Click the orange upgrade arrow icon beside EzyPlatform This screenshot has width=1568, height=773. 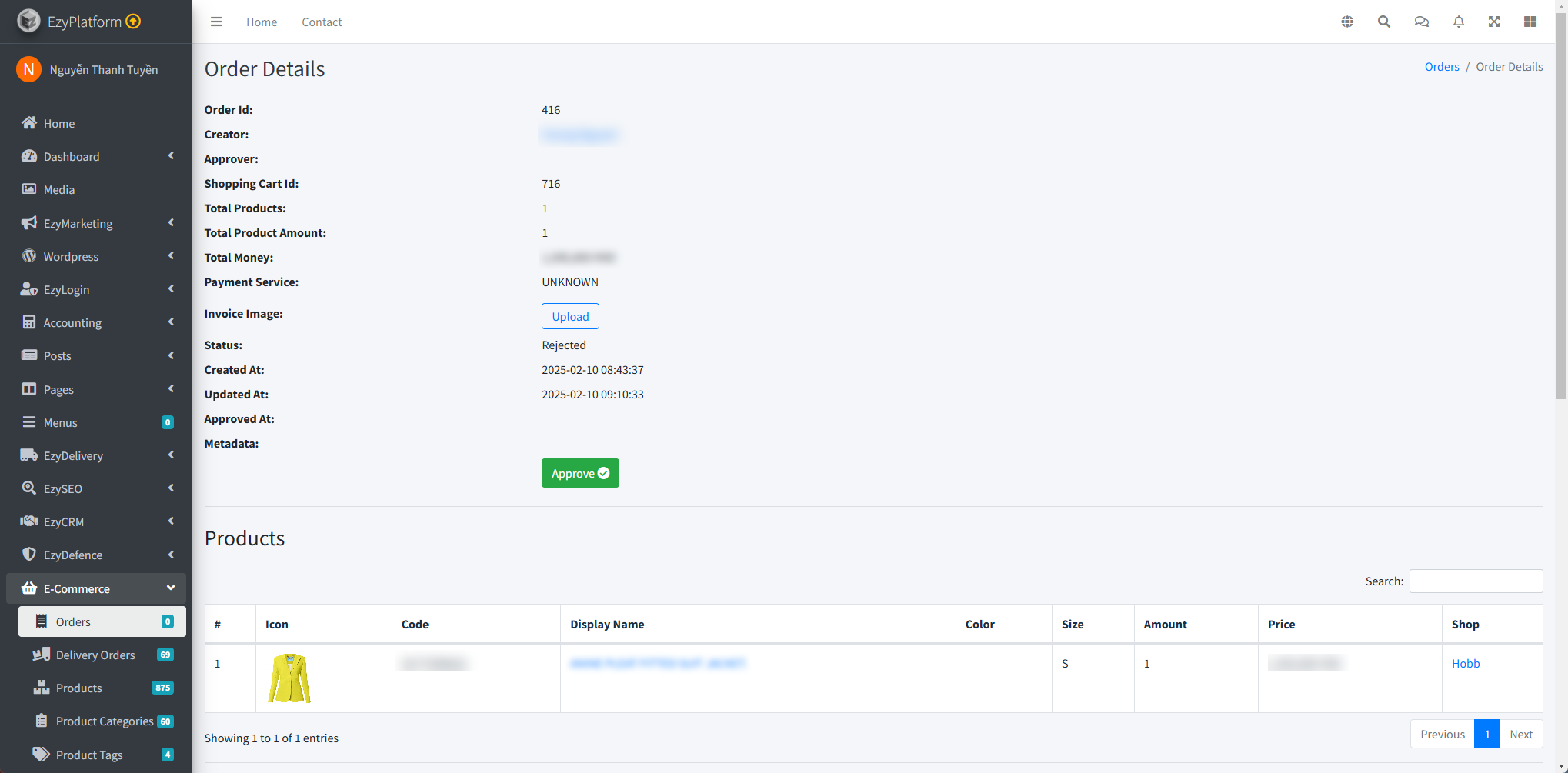coord(133,21)
